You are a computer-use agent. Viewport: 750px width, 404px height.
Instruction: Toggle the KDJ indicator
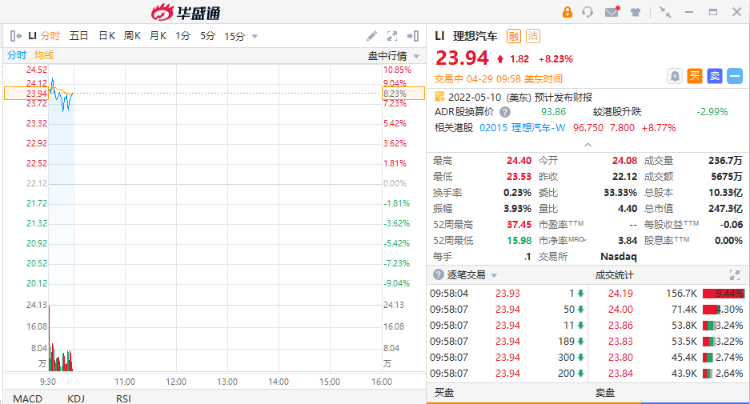coord(76,397)
